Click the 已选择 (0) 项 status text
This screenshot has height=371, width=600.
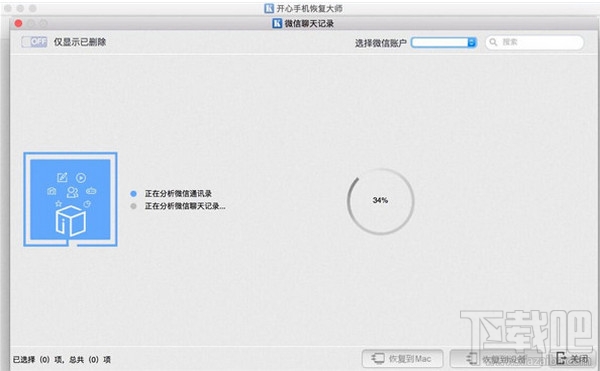pos(38,360)
